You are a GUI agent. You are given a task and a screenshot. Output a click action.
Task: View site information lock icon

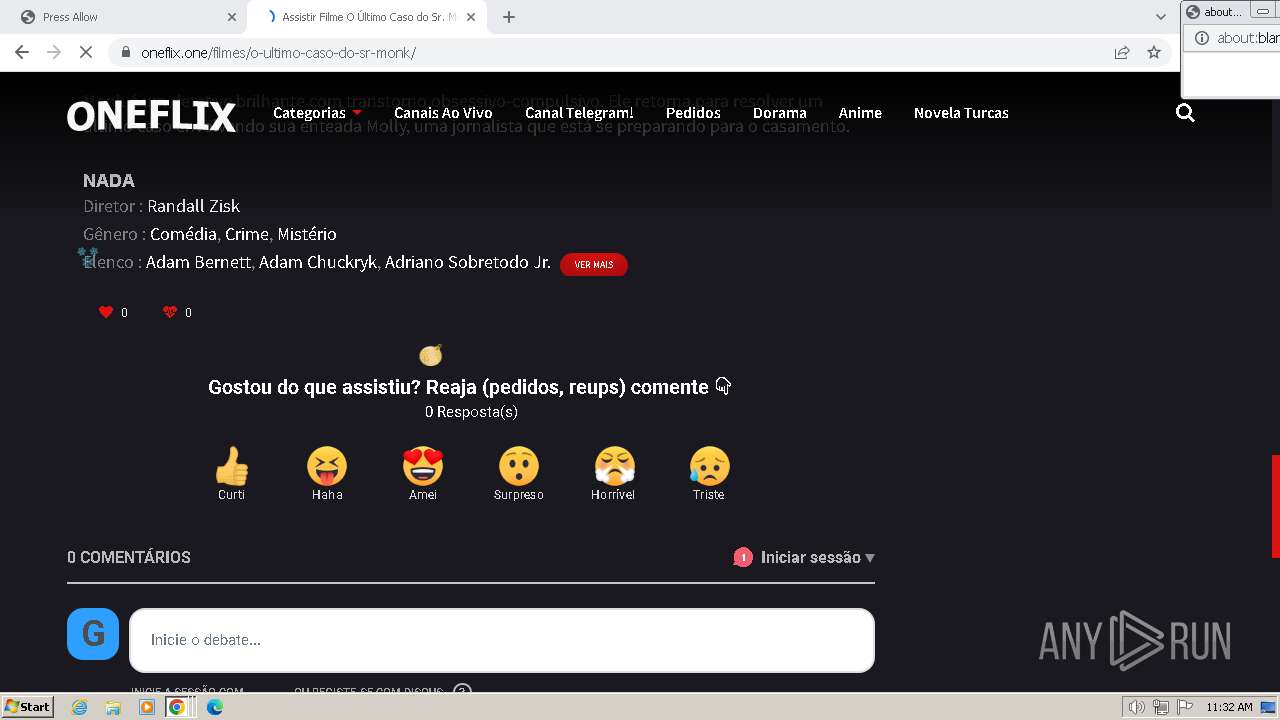(126, 52)
